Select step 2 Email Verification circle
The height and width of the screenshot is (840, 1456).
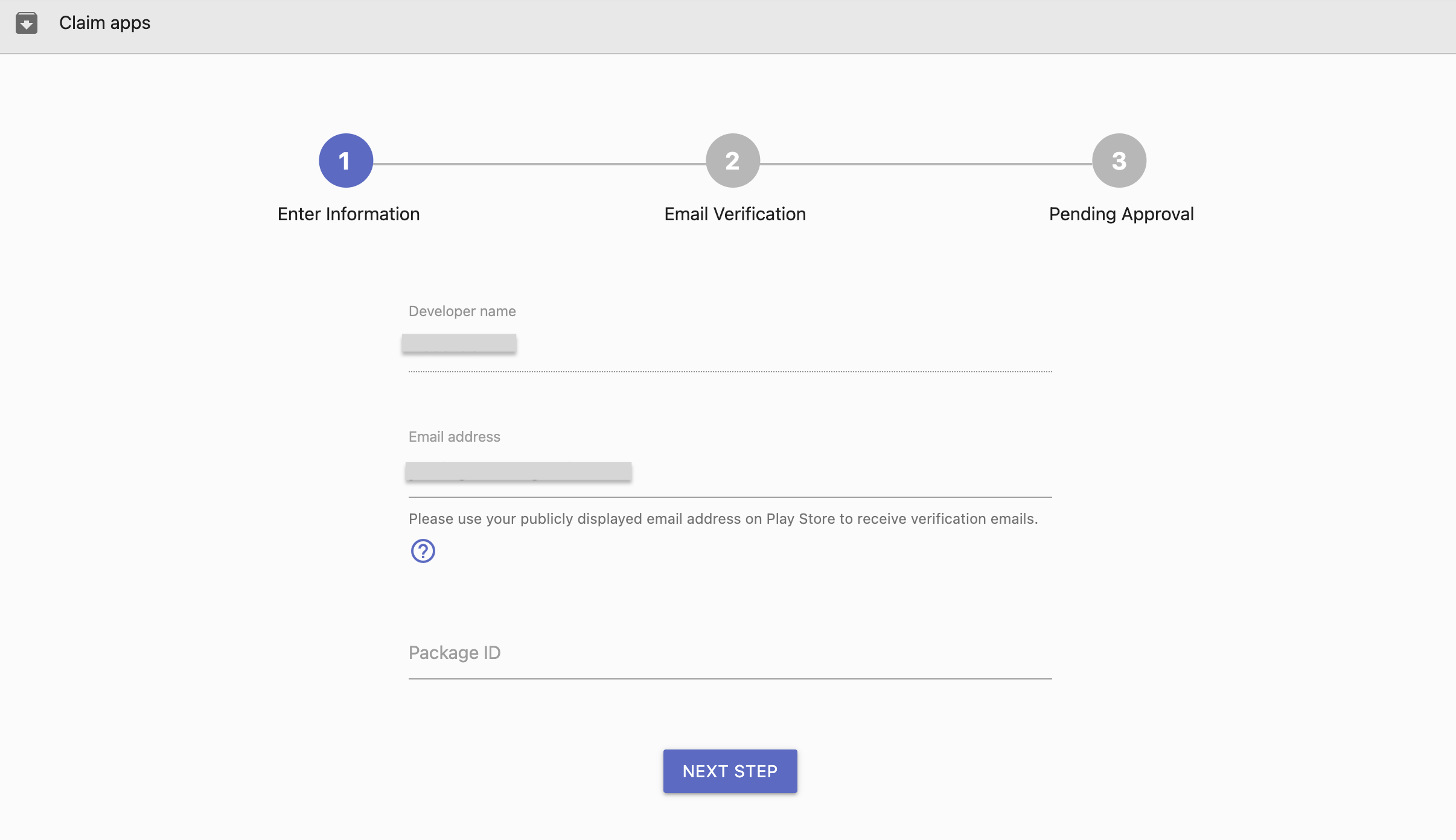coord(733,160)
